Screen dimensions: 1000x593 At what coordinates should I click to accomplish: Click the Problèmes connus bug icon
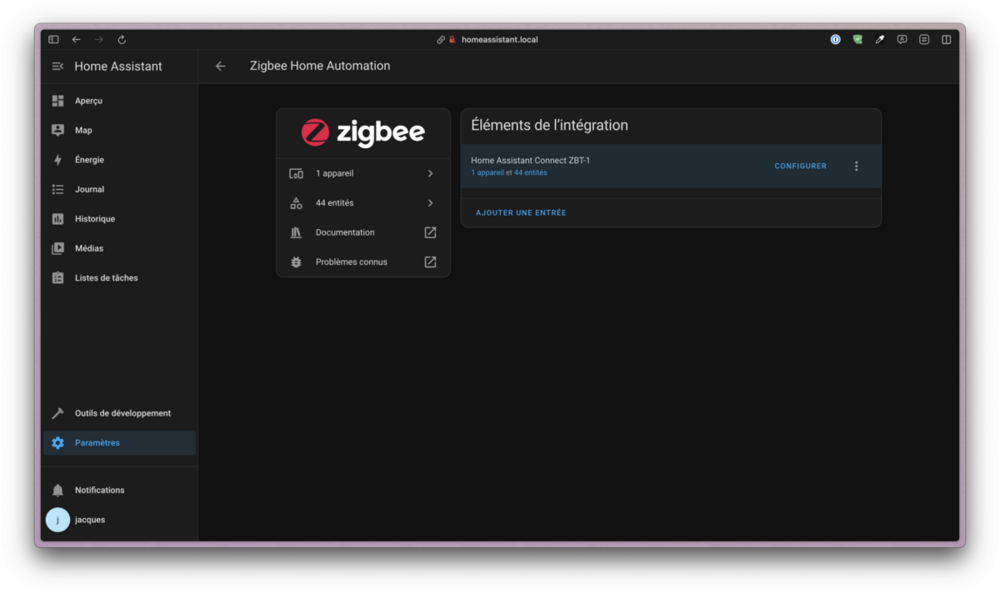pyautogui.click(x=296, y=262)
